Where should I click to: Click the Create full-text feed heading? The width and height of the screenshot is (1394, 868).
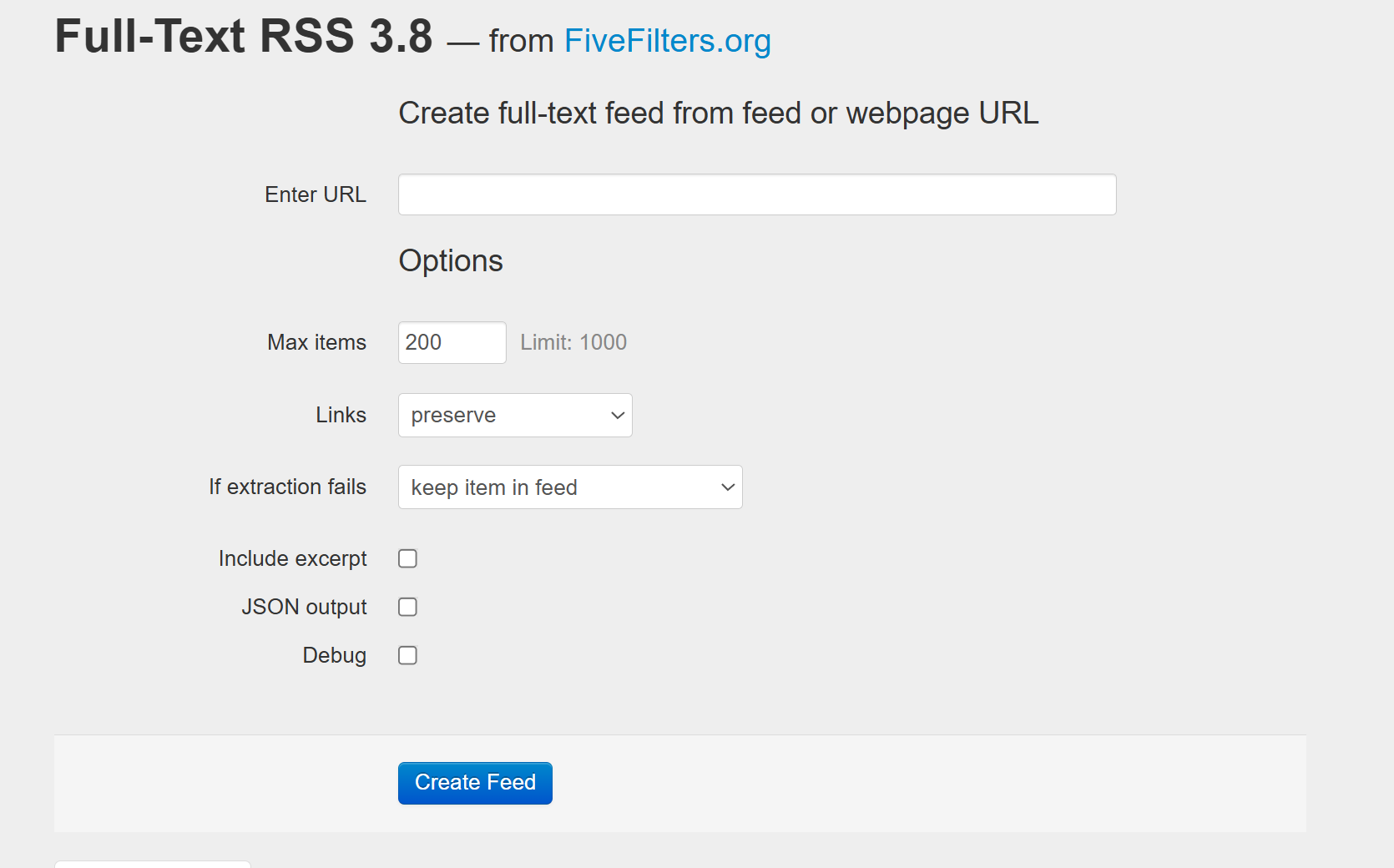pos(719,113)
